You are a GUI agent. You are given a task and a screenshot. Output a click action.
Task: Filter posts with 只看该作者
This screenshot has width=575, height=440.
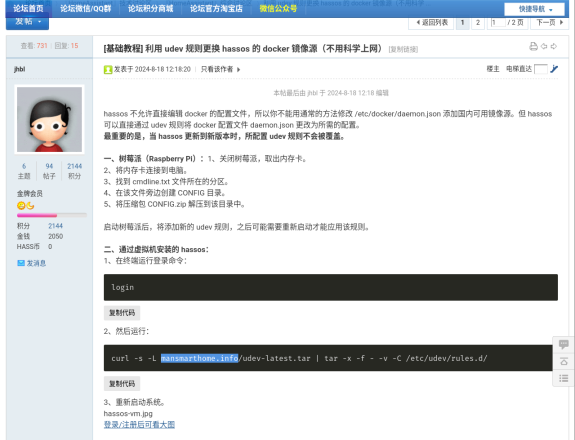point(220,69)
